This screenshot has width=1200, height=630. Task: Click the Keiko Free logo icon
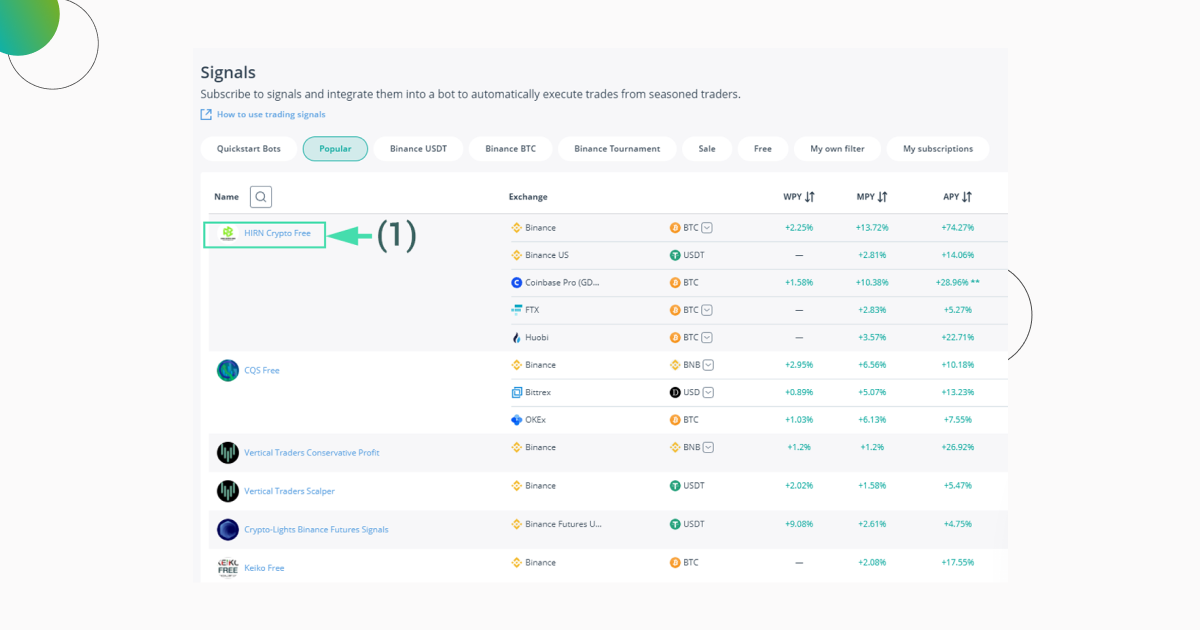(x=228, y=567)
